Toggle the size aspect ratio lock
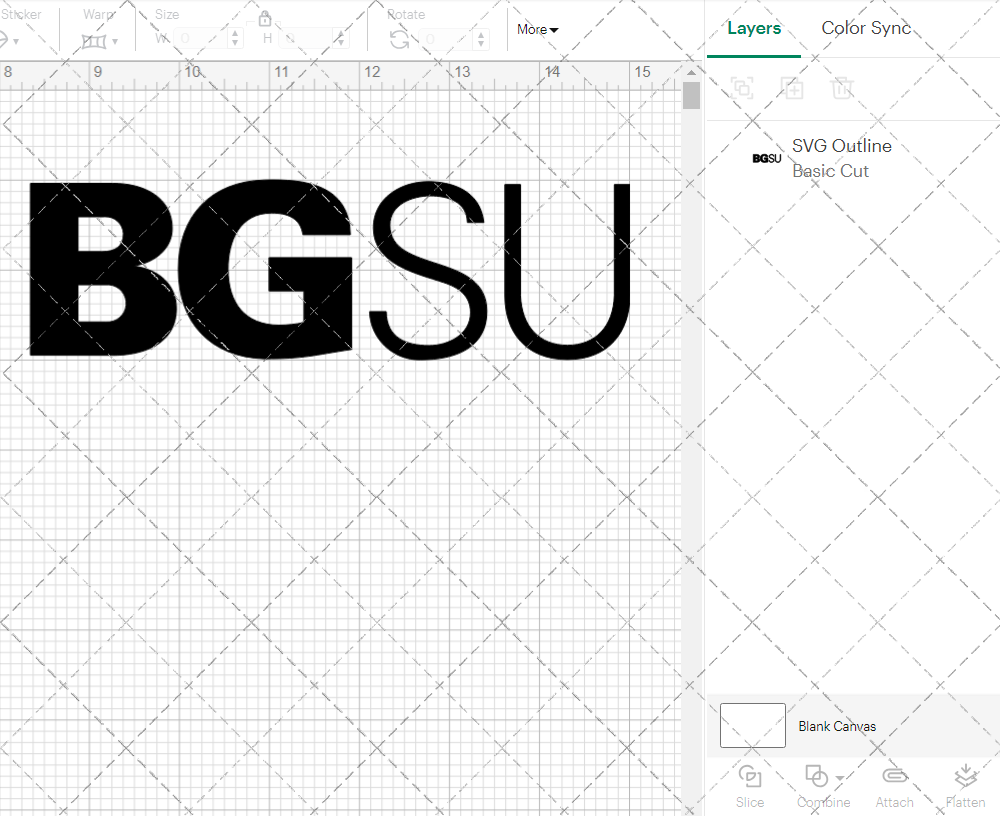 (265, 18)
